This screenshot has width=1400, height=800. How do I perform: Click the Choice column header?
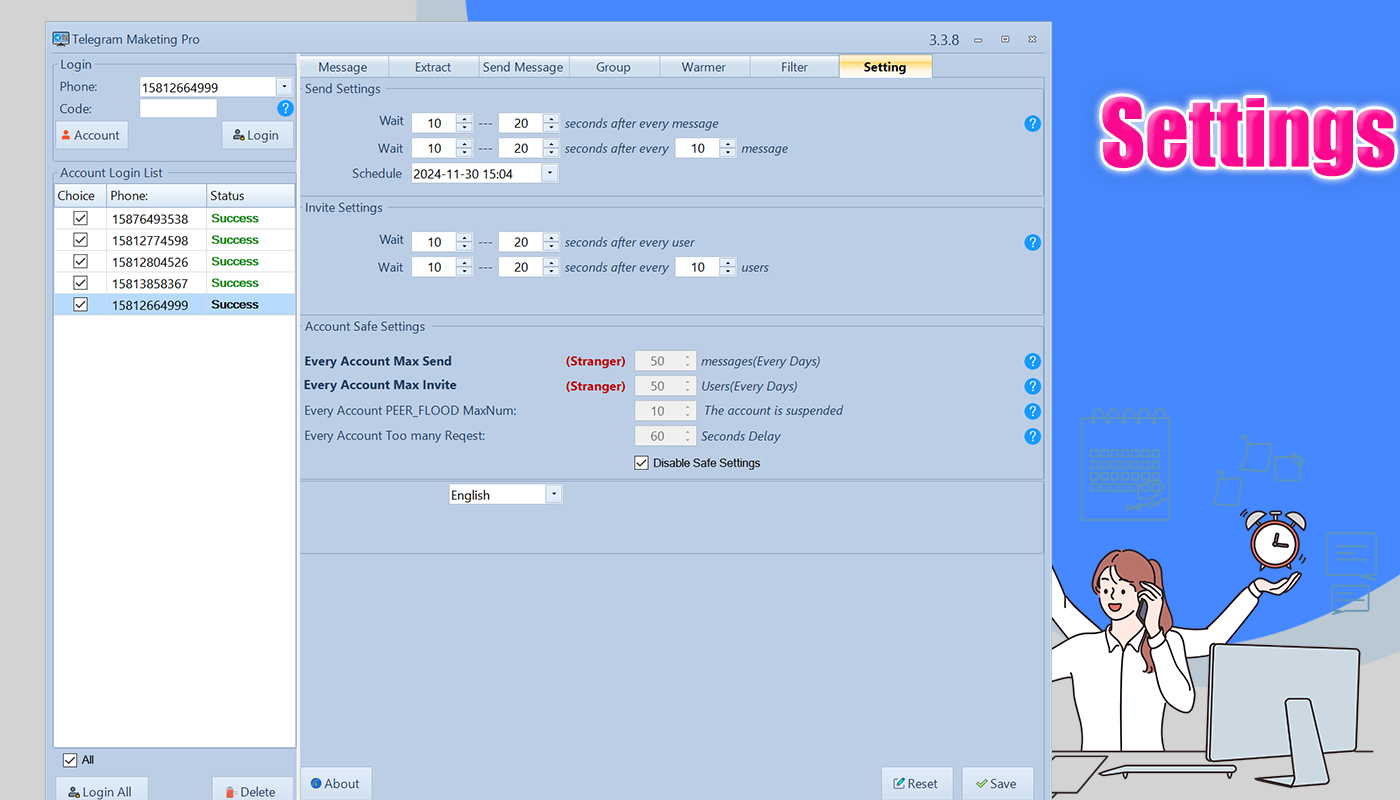tap(80, 196)
